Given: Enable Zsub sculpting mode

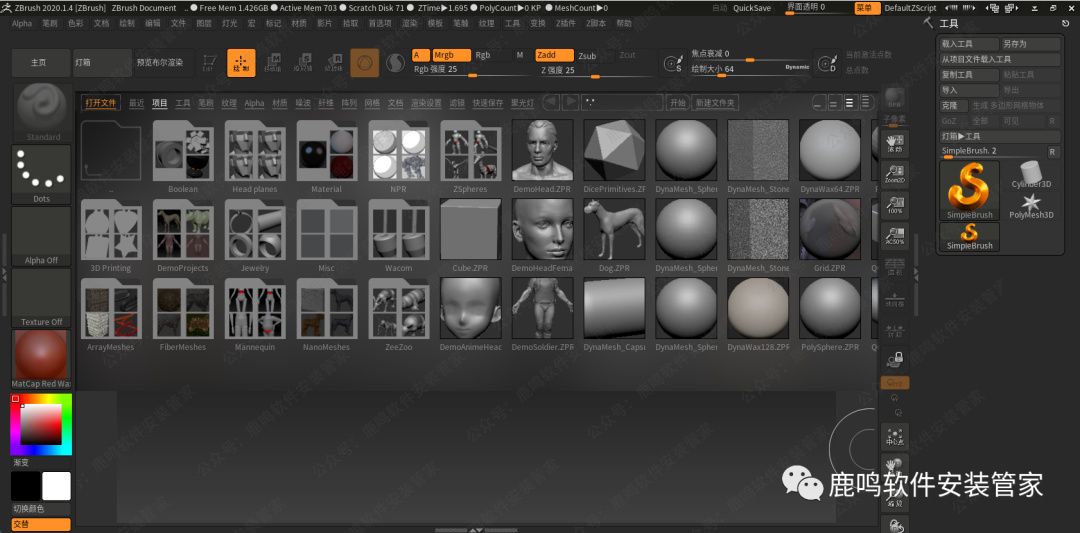Looking at the screenshot, I should pyautogui.click(x=587, y=56).
